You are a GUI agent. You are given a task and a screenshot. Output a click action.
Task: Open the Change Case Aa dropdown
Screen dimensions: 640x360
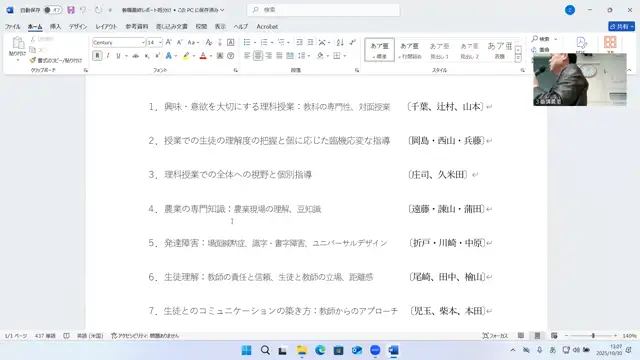(193, 42)
